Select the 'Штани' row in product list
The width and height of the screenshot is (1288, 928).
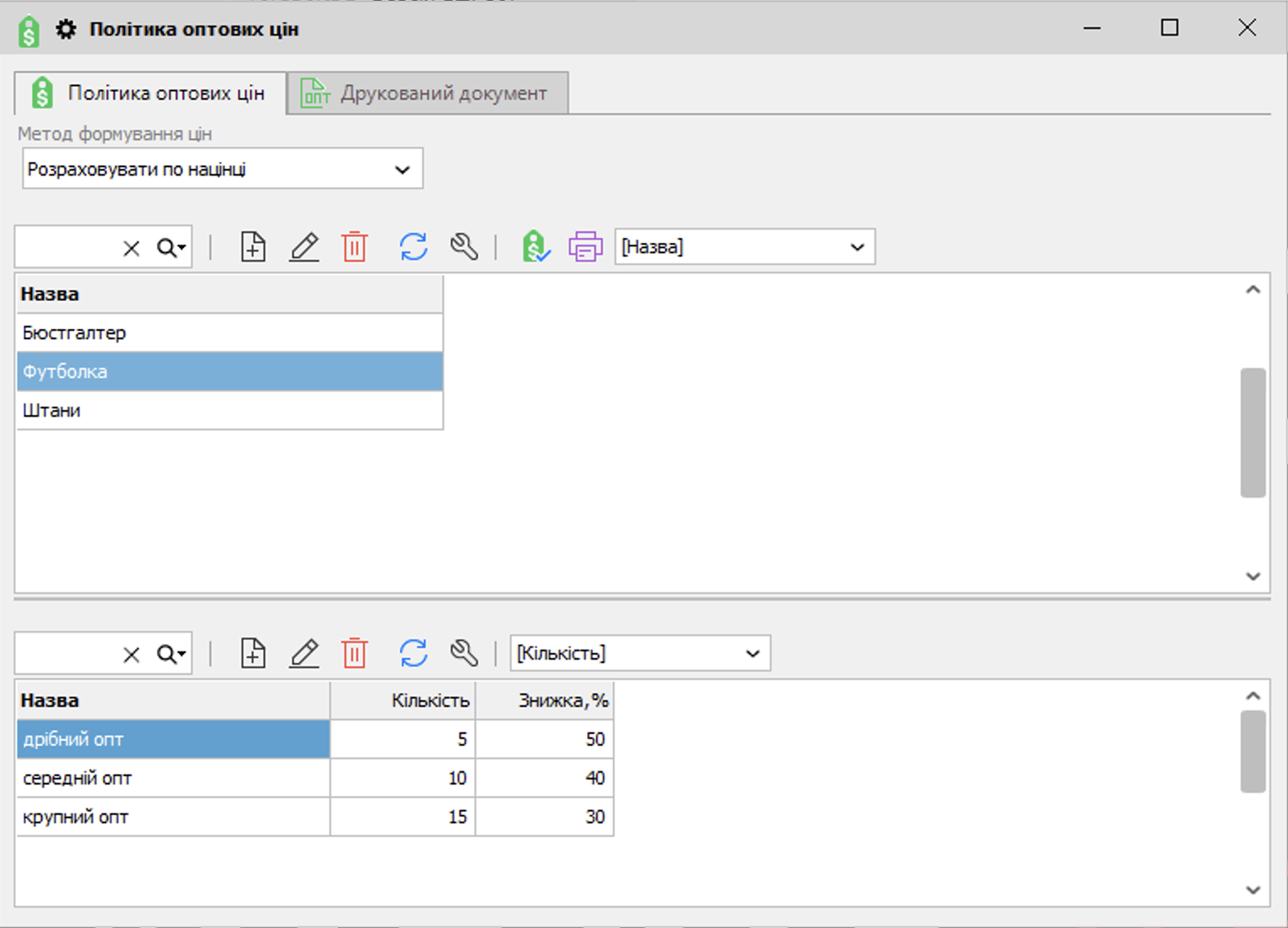(229, 411)
